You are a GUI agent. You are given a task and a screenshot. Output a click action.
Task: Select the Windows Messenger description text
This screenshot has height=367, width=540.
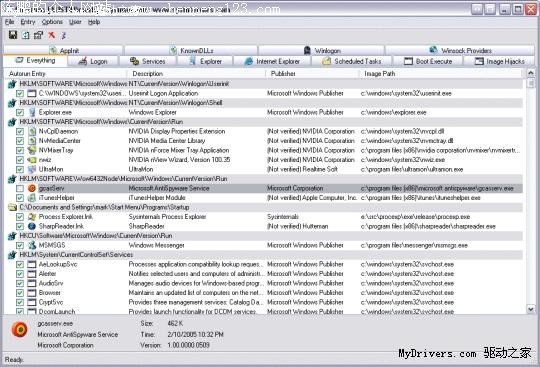156,245
